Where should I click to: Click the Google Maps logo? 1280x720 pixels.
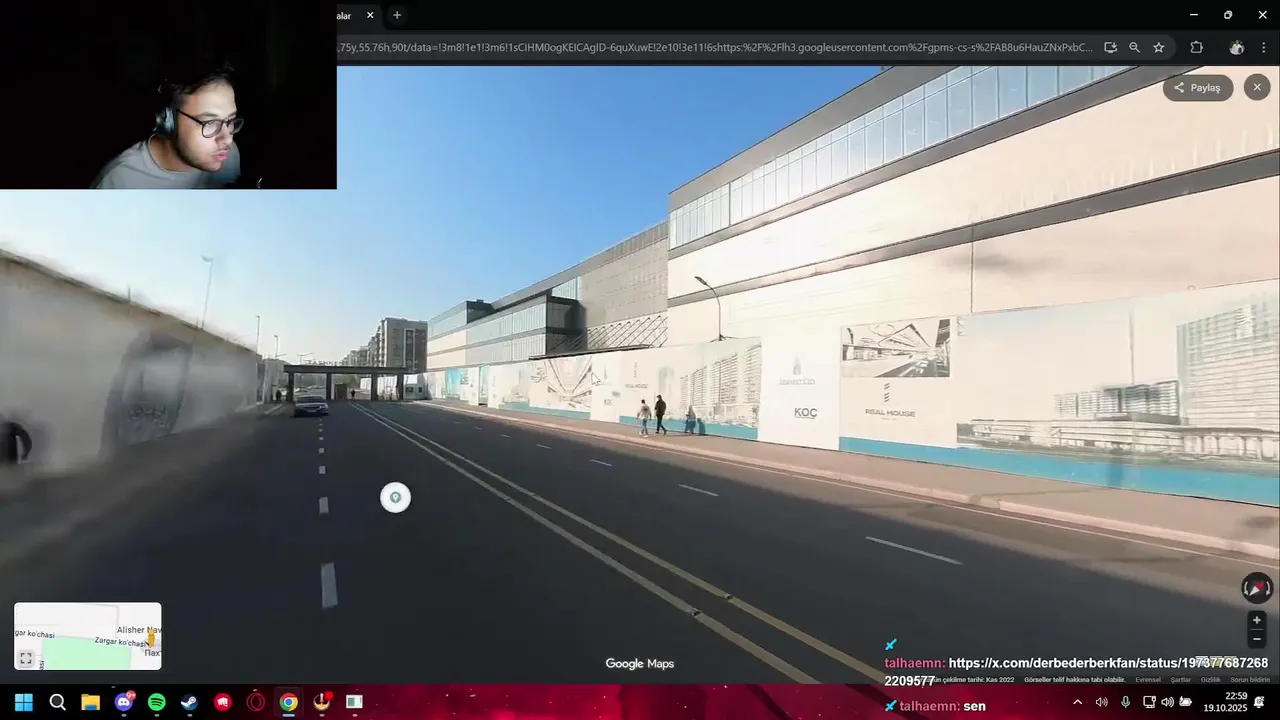coord(640,664)
